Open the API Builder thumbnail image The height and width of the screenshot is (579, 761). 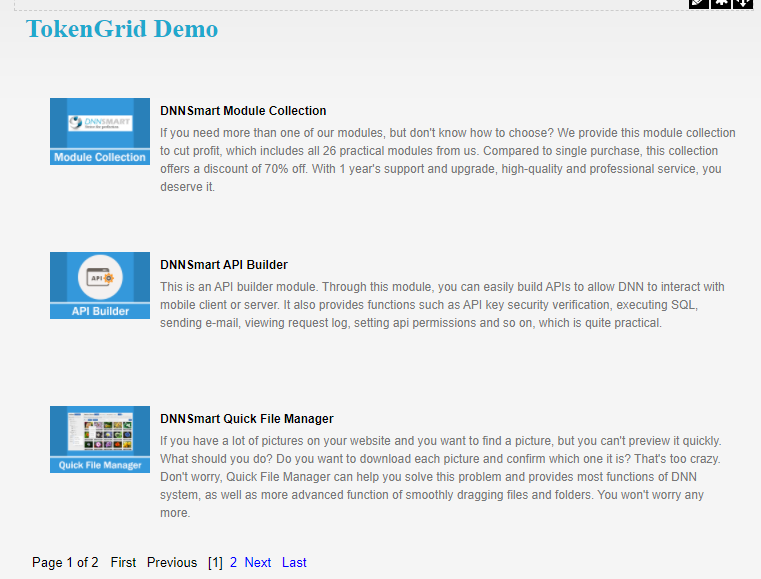[100, 285]
